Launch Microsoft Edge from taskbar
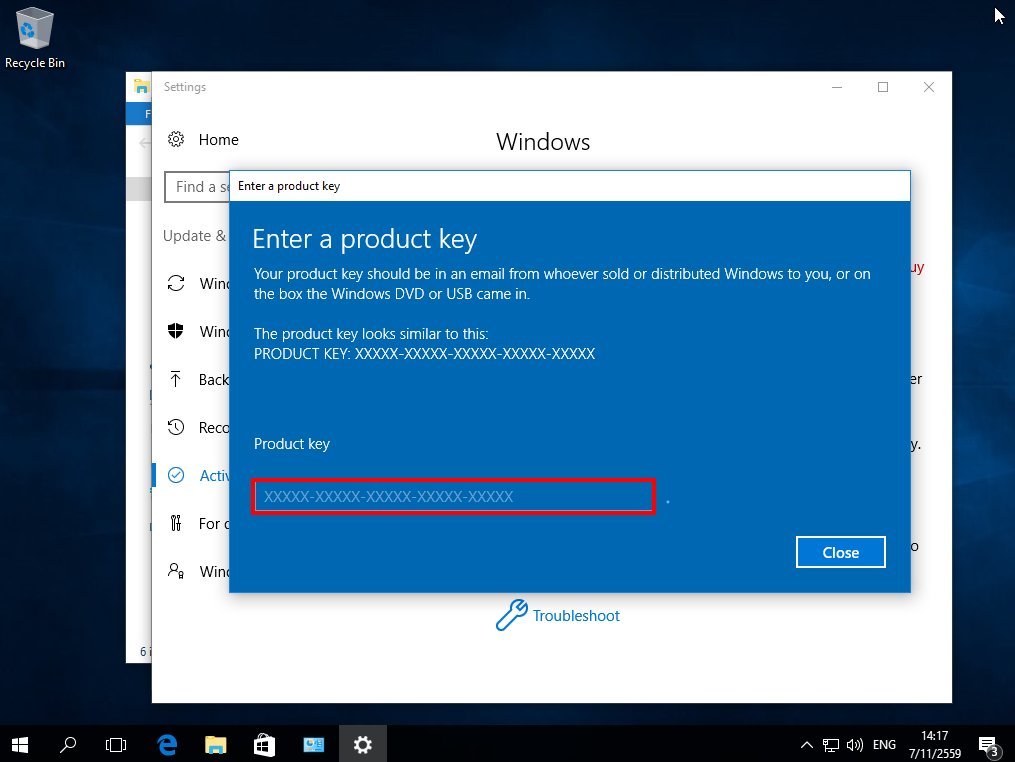1015x762 pixels. click(168, 745)
